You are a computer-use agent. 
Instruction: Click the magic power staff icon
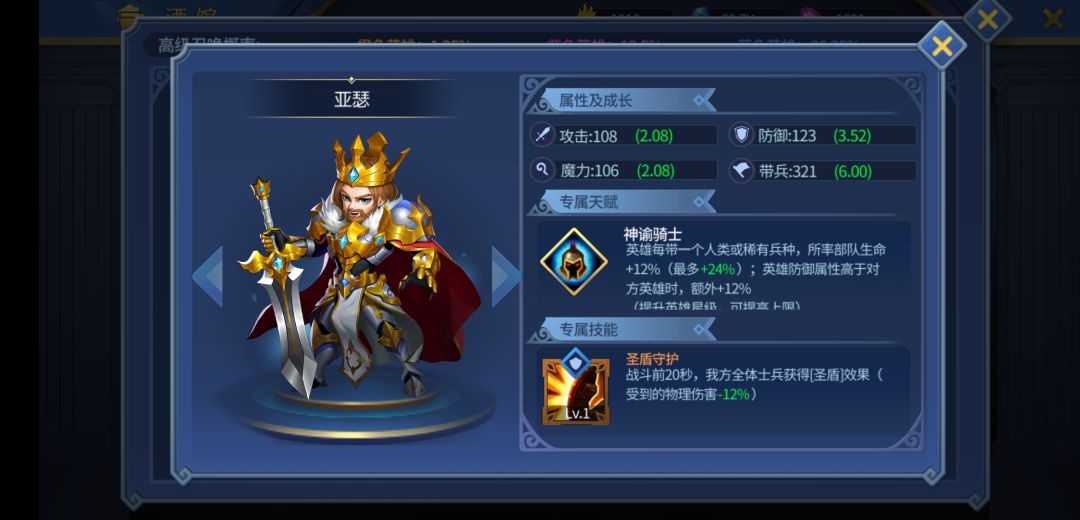[x=542, y=170]
